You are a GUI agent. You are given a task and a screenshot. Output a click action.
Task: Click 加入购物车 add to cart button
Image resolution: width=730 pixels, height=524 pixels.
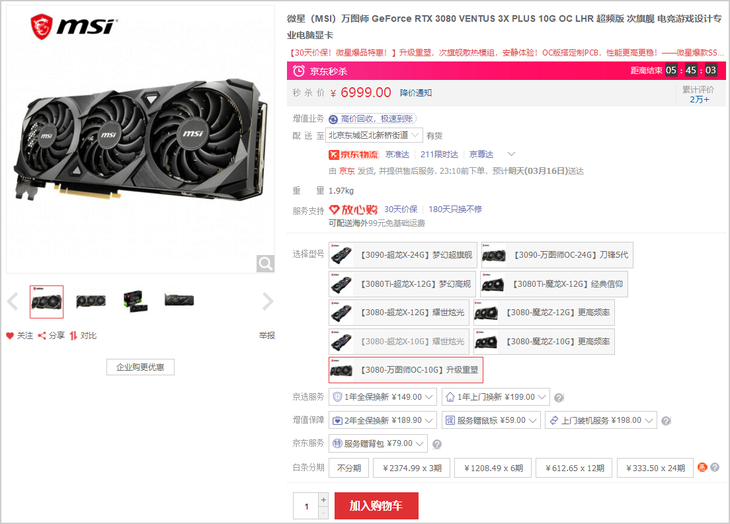click(376, 505)
